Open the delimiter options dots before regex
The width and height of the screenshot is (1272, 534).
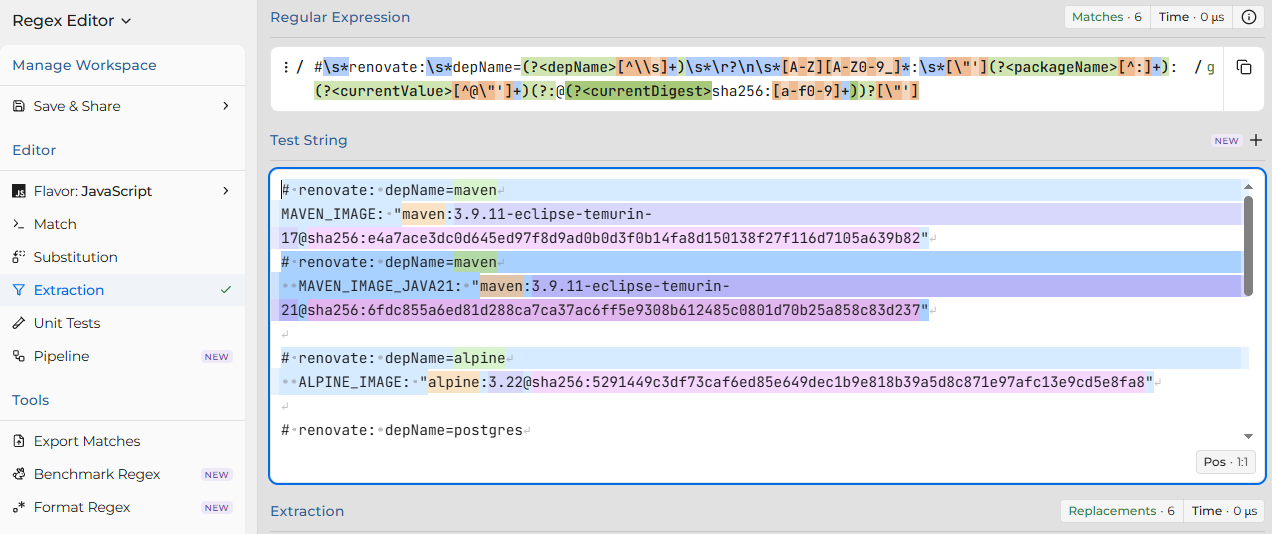(x=285, y=68)
